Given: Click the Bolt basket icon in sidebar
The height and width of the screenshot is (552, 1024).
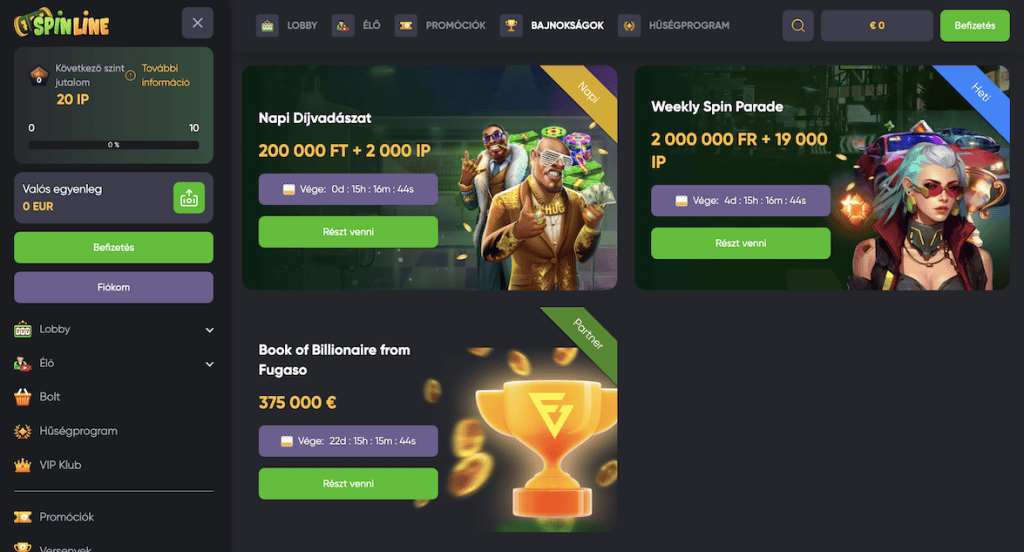Looking at the screenshot, I should [23, 397].
